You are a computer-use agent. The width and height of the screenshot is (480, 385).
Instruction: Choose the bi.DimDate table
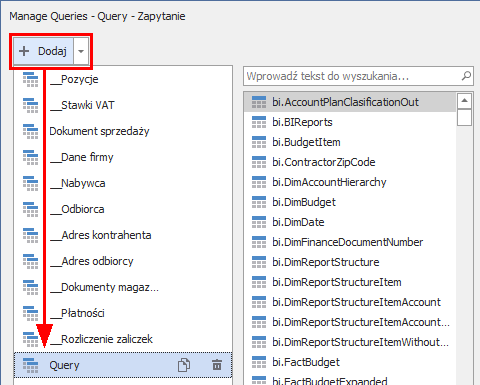(298, 222)
